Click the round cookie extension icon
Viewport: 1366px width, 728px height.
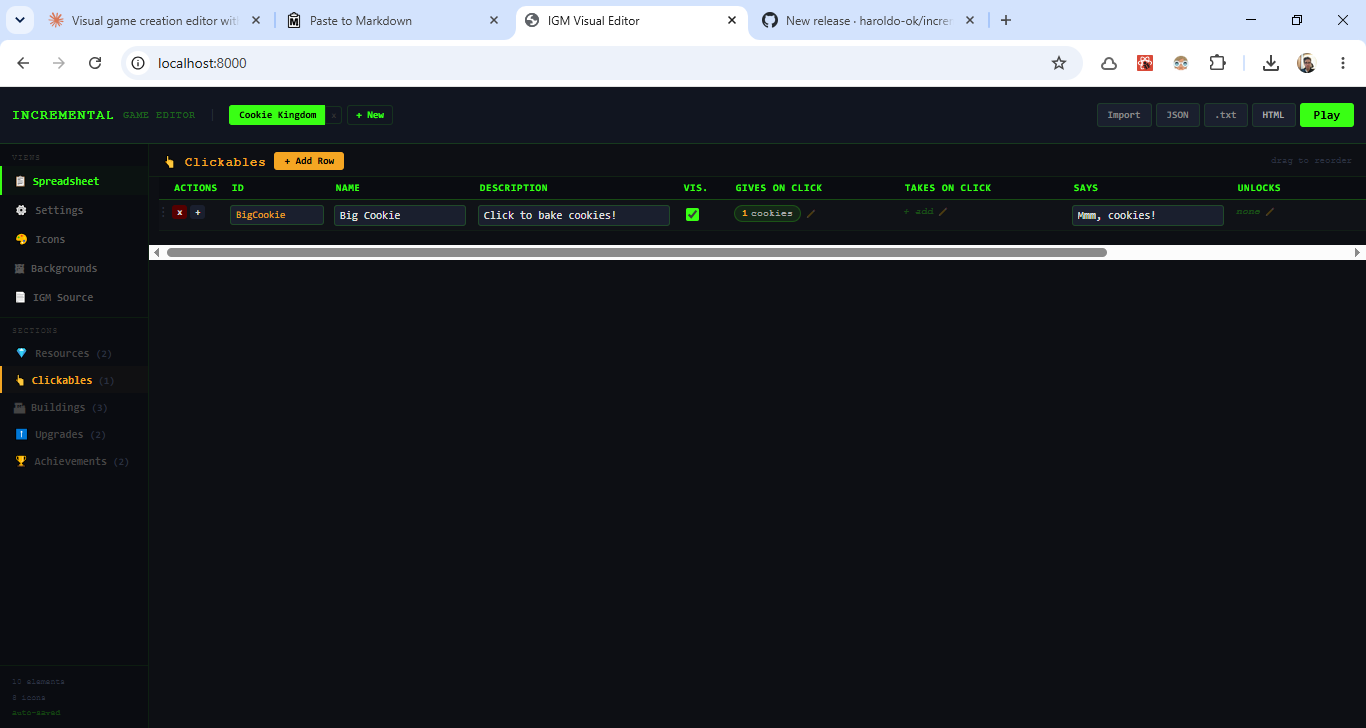[1181, 63]
